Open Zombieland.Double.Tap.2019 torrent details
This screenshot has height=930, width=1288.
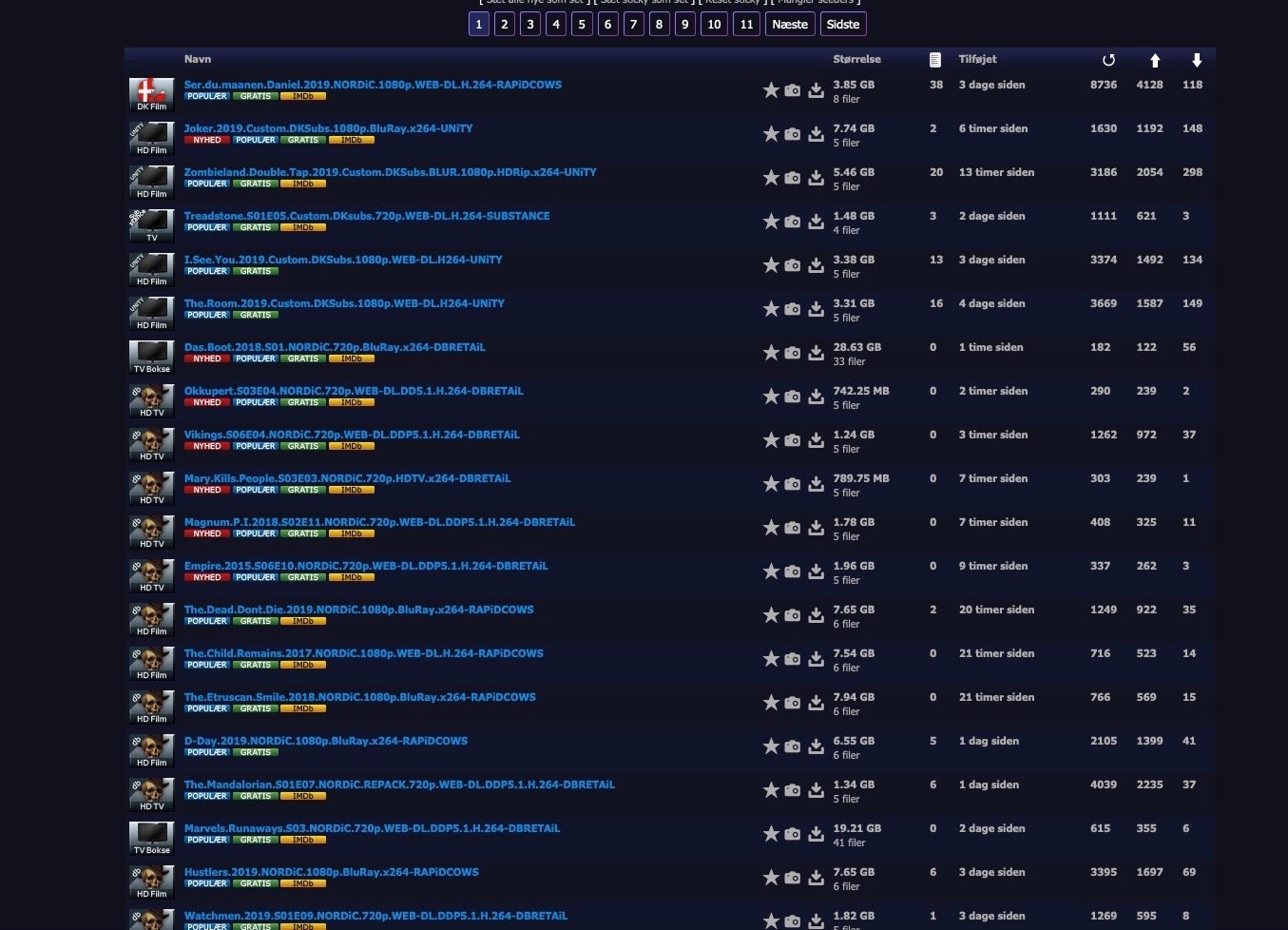(x=390, y=172)
